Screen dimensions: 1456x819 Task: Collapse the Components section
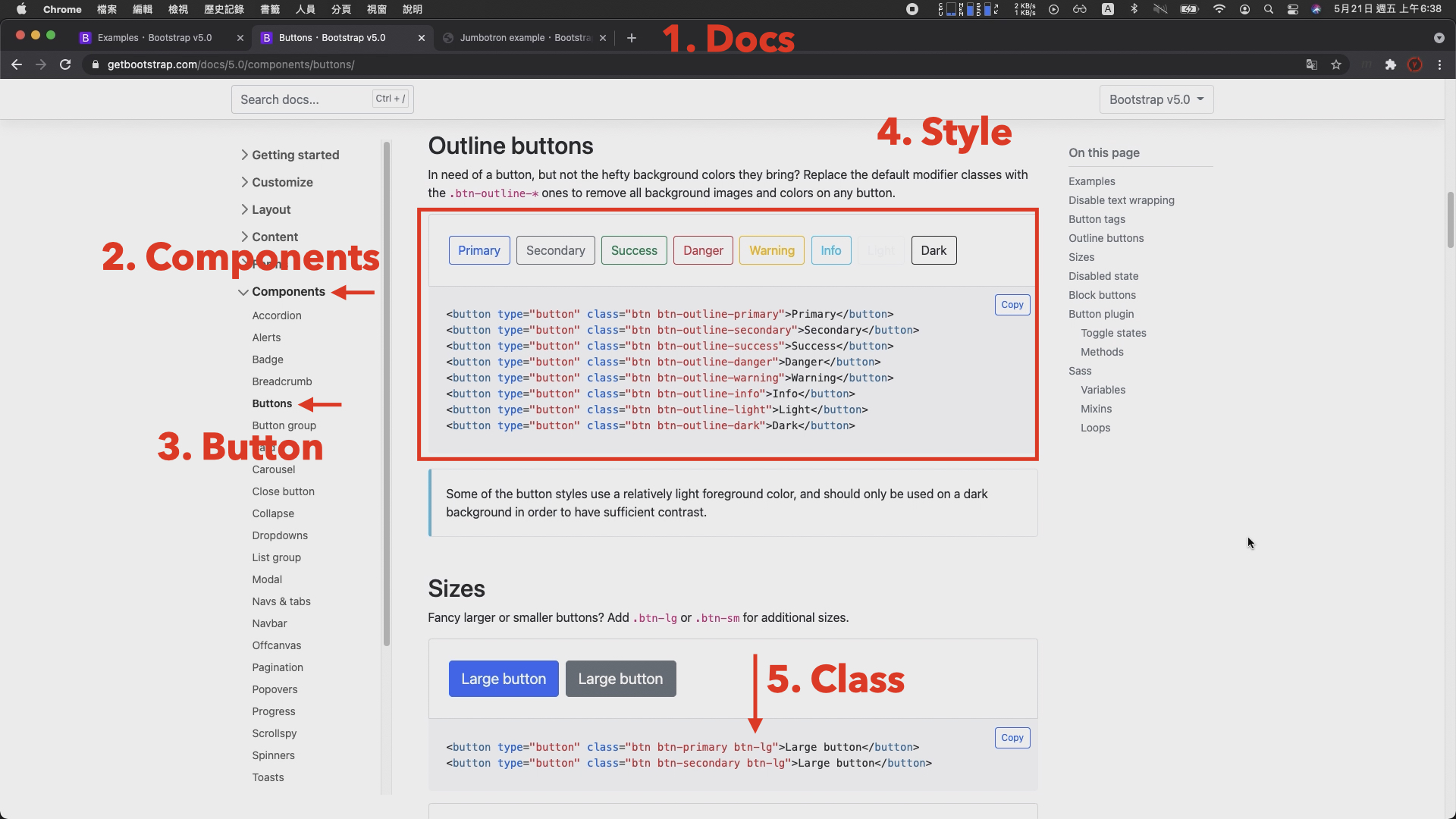tap(281, 291)
